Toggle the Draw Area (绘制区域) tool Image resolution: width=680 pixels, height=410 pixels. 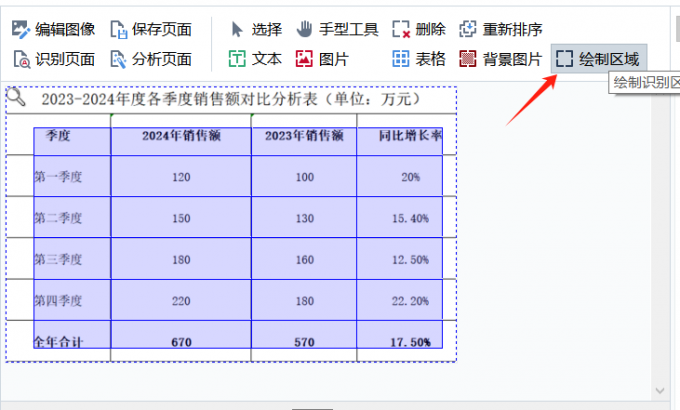point(599,59)
